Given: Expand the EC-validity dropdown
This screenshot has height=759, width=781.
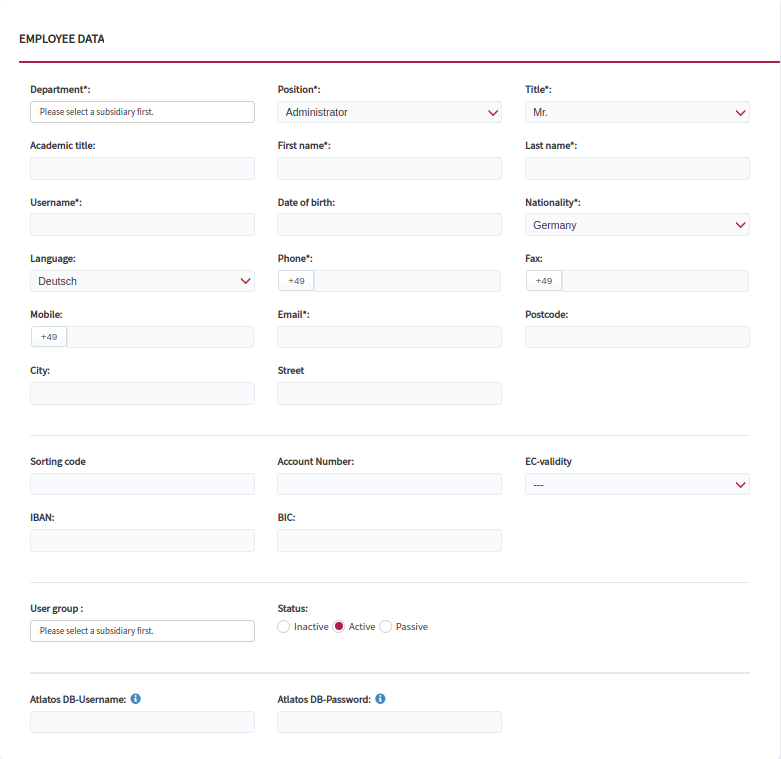Looking at the screenshot, I should coord(637,484).
